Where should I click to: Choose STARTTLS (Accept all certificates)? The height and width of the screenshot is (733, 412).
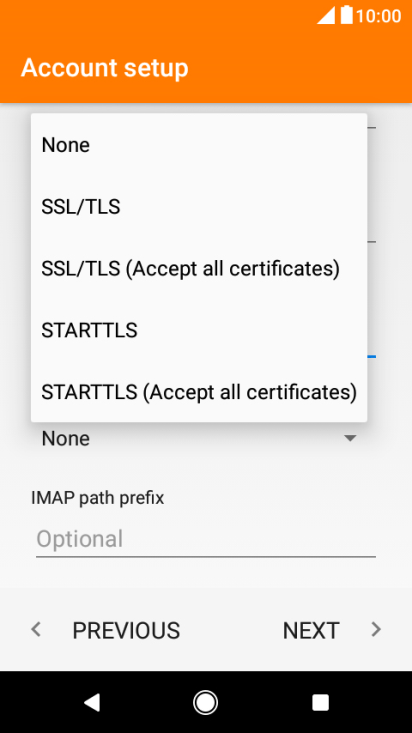(199, 392)
